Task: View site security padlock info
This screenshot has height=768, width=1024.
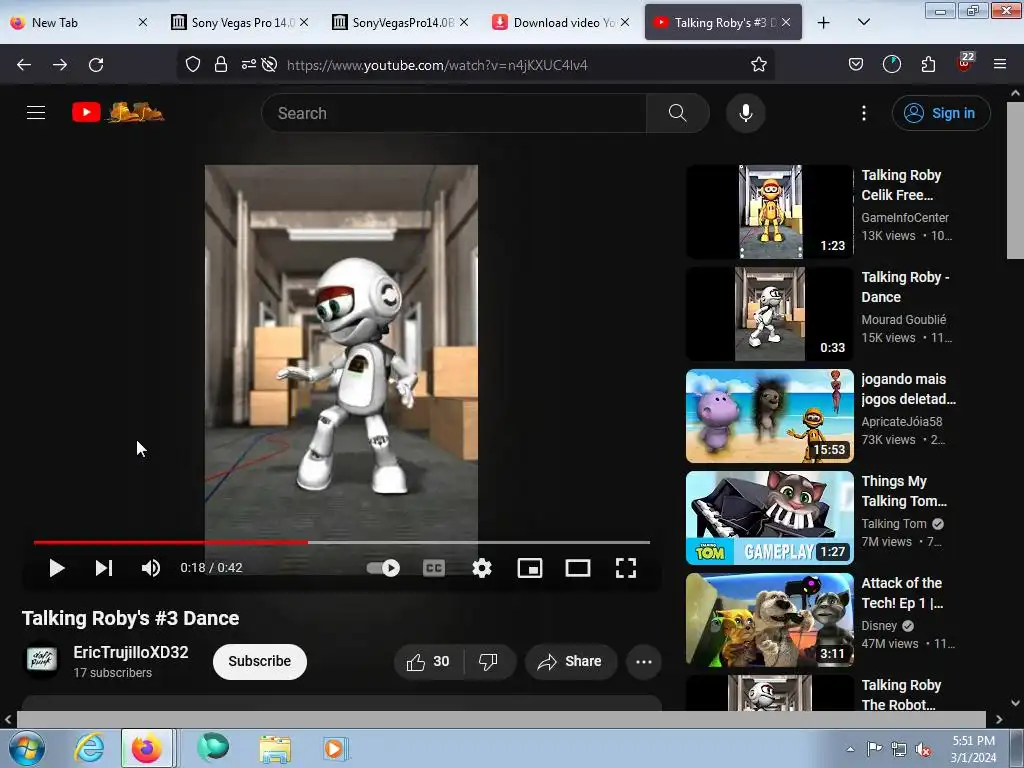Action: [x=221, y=65]
